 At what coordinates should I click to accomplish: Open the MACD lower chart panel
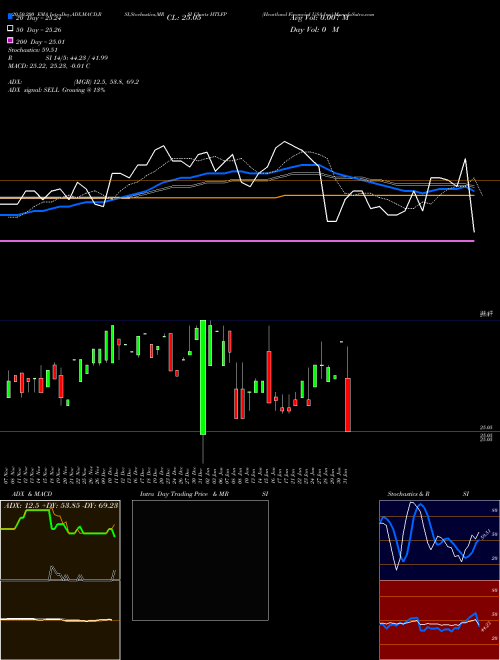(60, 620)
